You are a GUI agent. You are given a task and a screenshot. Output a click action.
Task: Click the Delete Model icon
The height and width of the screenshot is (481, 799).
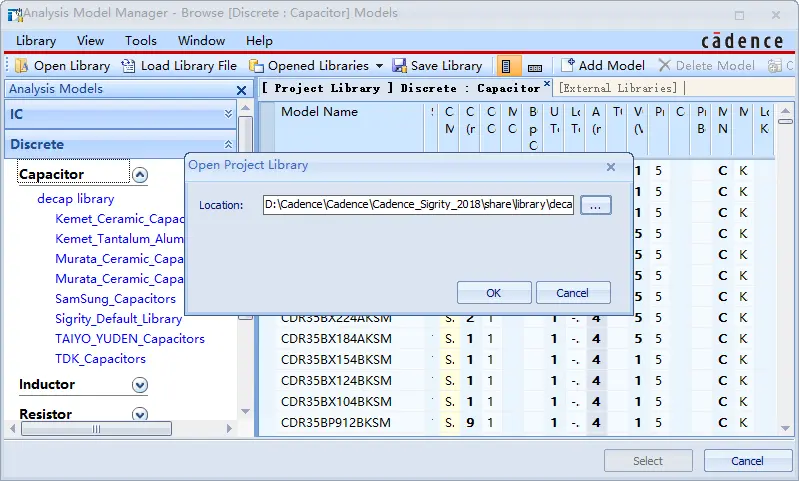tap(664, 65)
